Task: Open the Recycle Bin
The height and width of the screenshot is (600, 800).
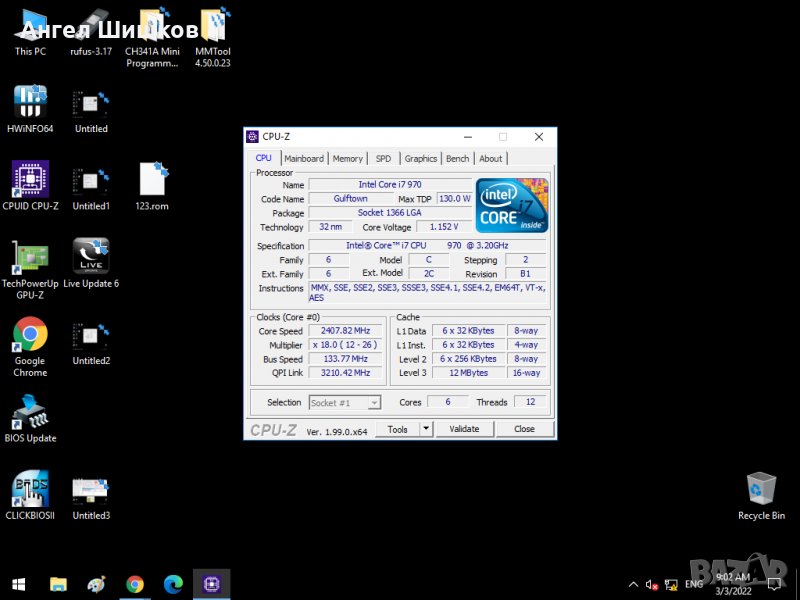Action: click(x=761, y=490)
